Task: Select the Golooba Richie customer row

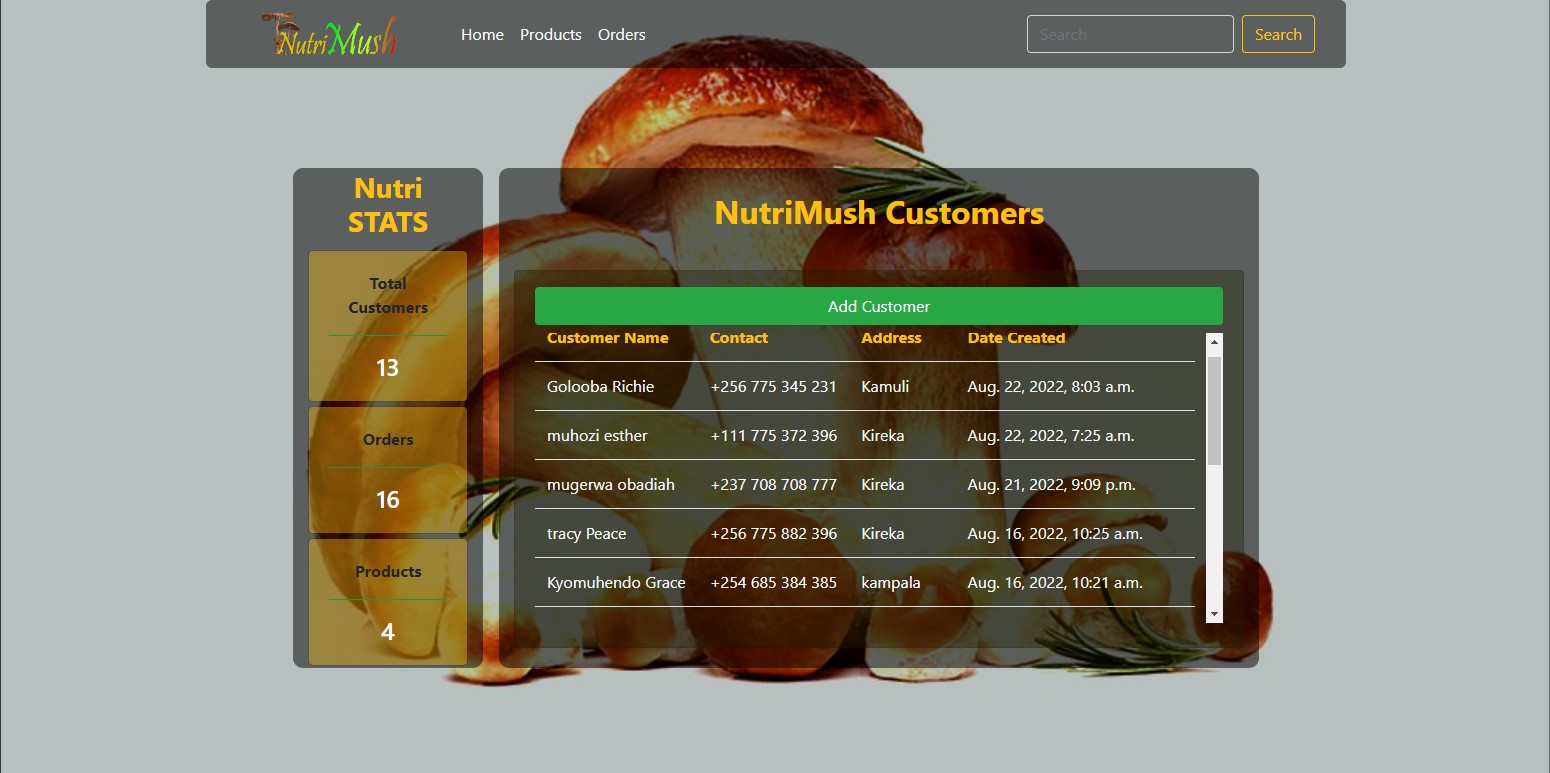Action: tap(865, 387)
